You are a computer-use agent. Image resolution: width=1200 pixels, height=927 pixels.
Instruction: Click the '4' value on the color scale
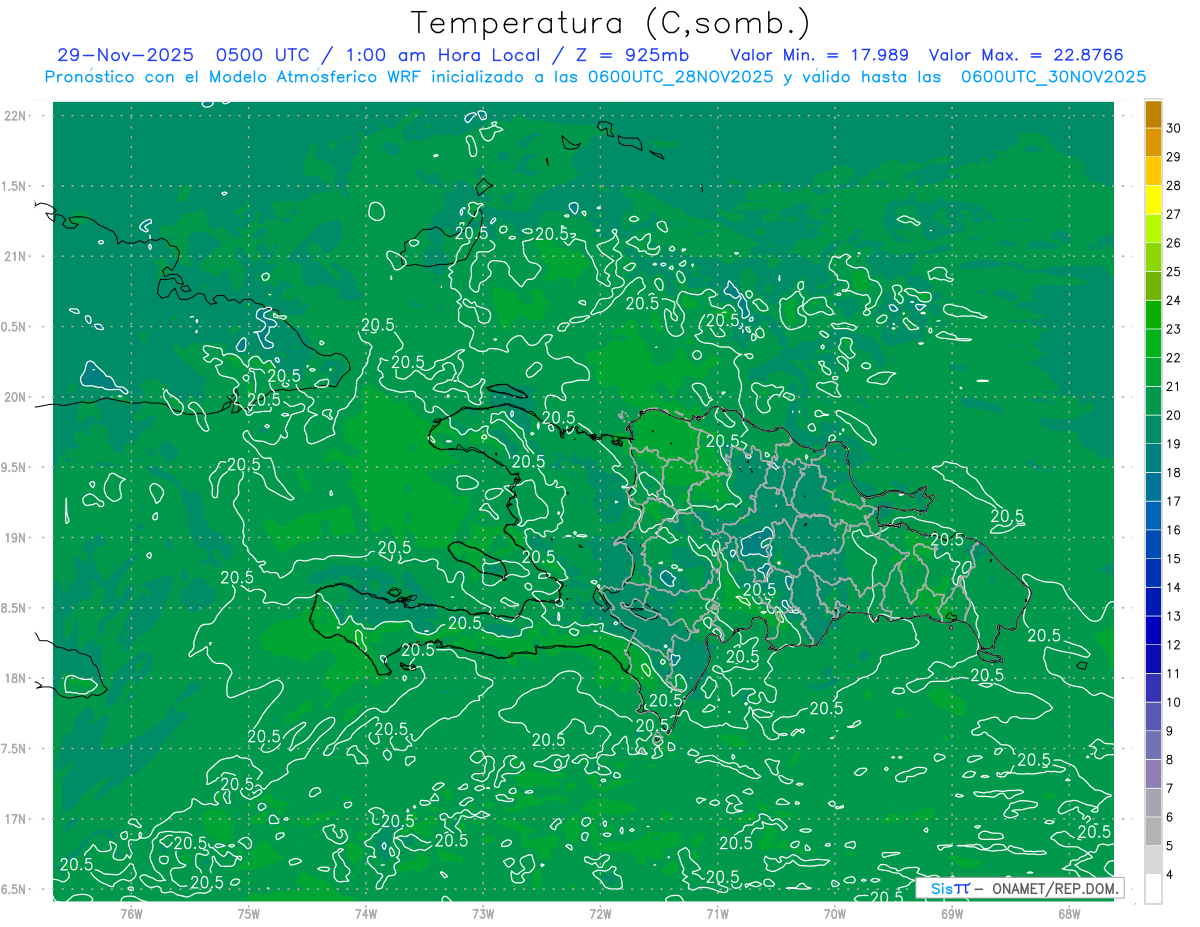click(1170, 875)
